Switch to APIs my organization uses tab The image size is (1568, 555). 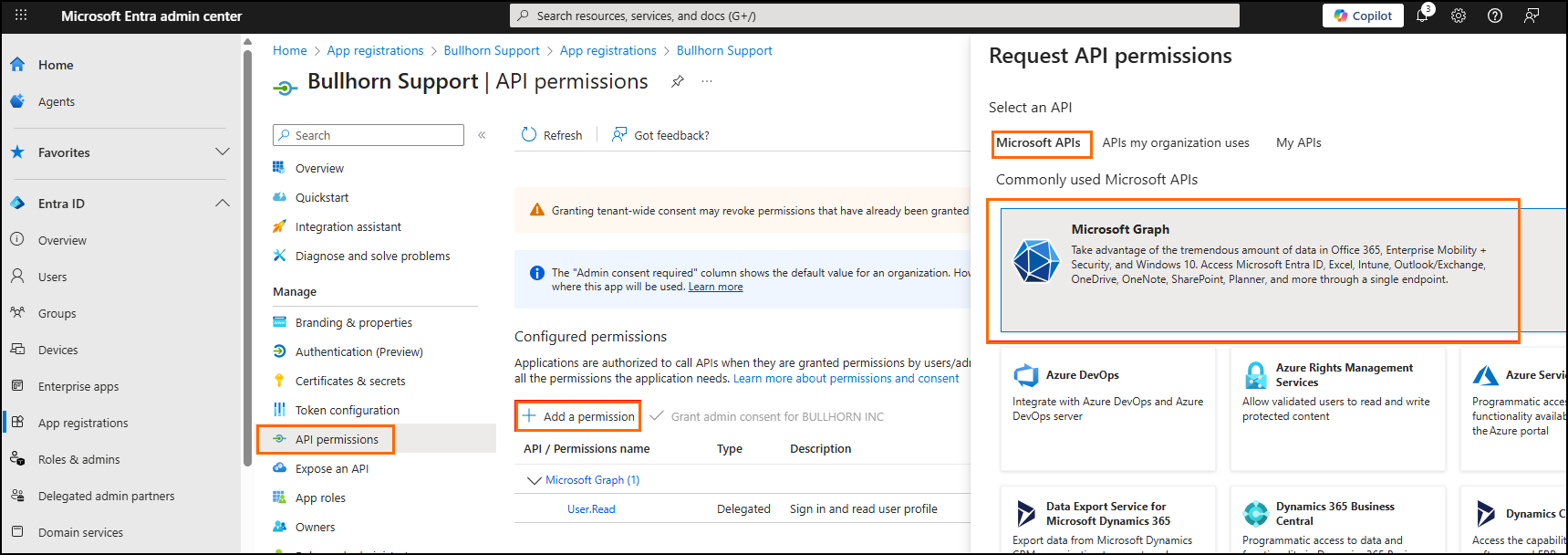(x=1176, y=142)
